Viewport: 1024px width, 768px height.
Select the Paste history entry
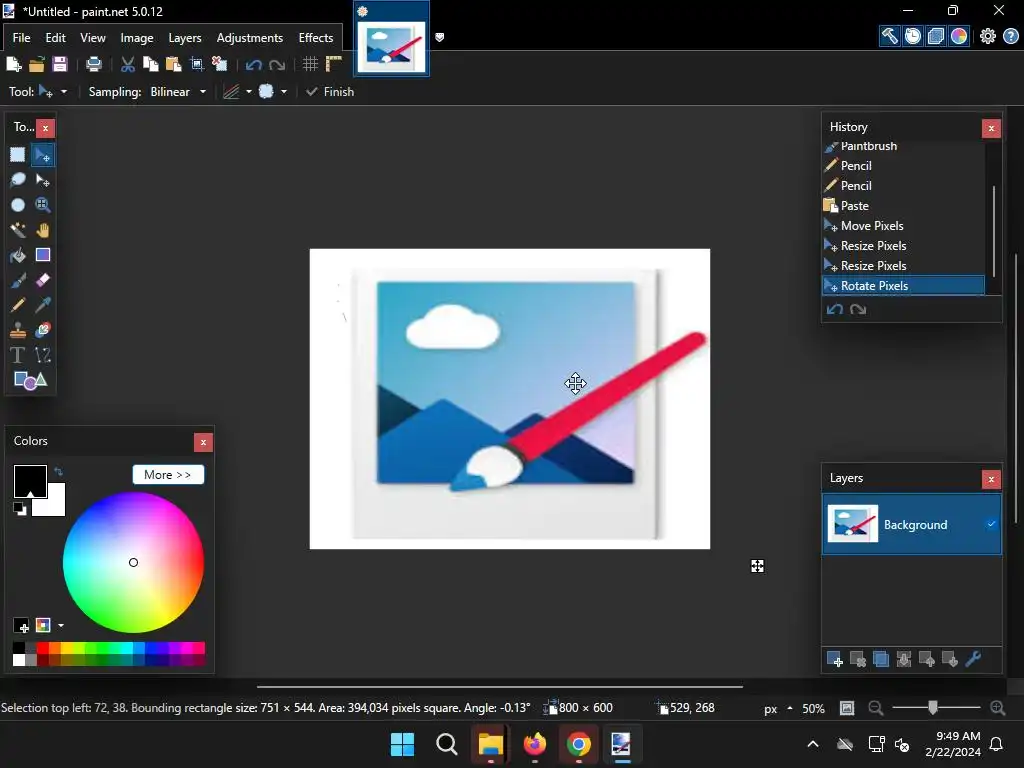pyautogui.click(x=903, y=206)
